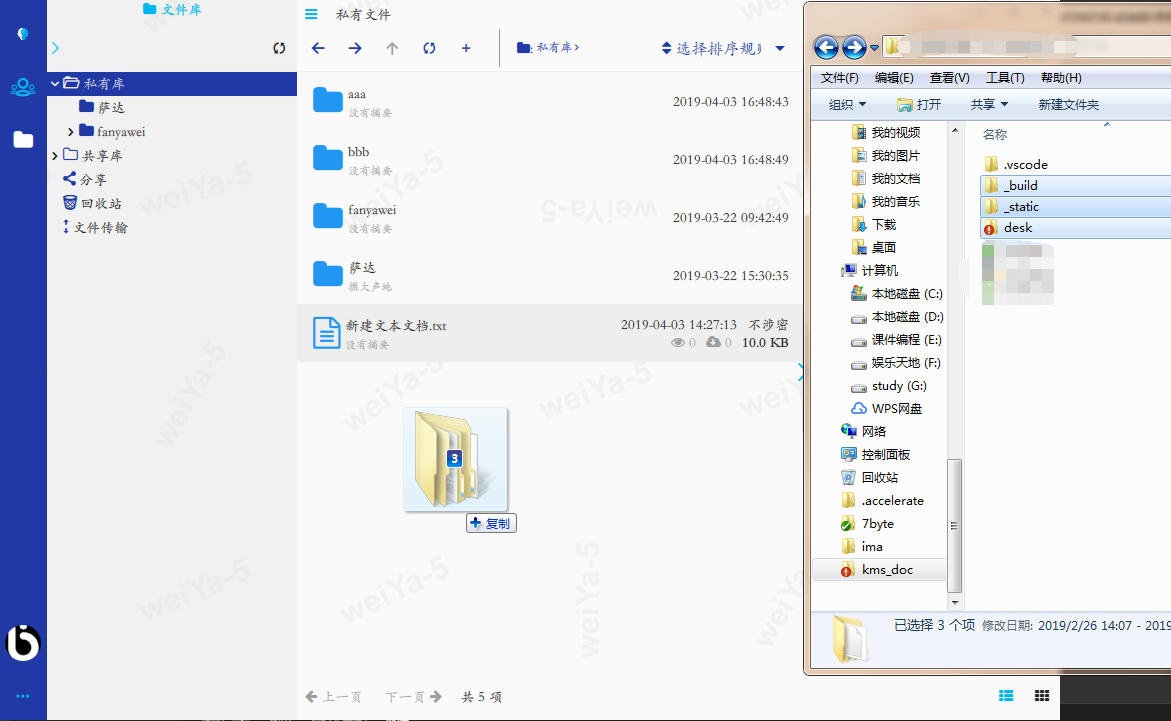Select 新建文本文档.txt file row
The image size is (1171, 721).
(550, 333)
